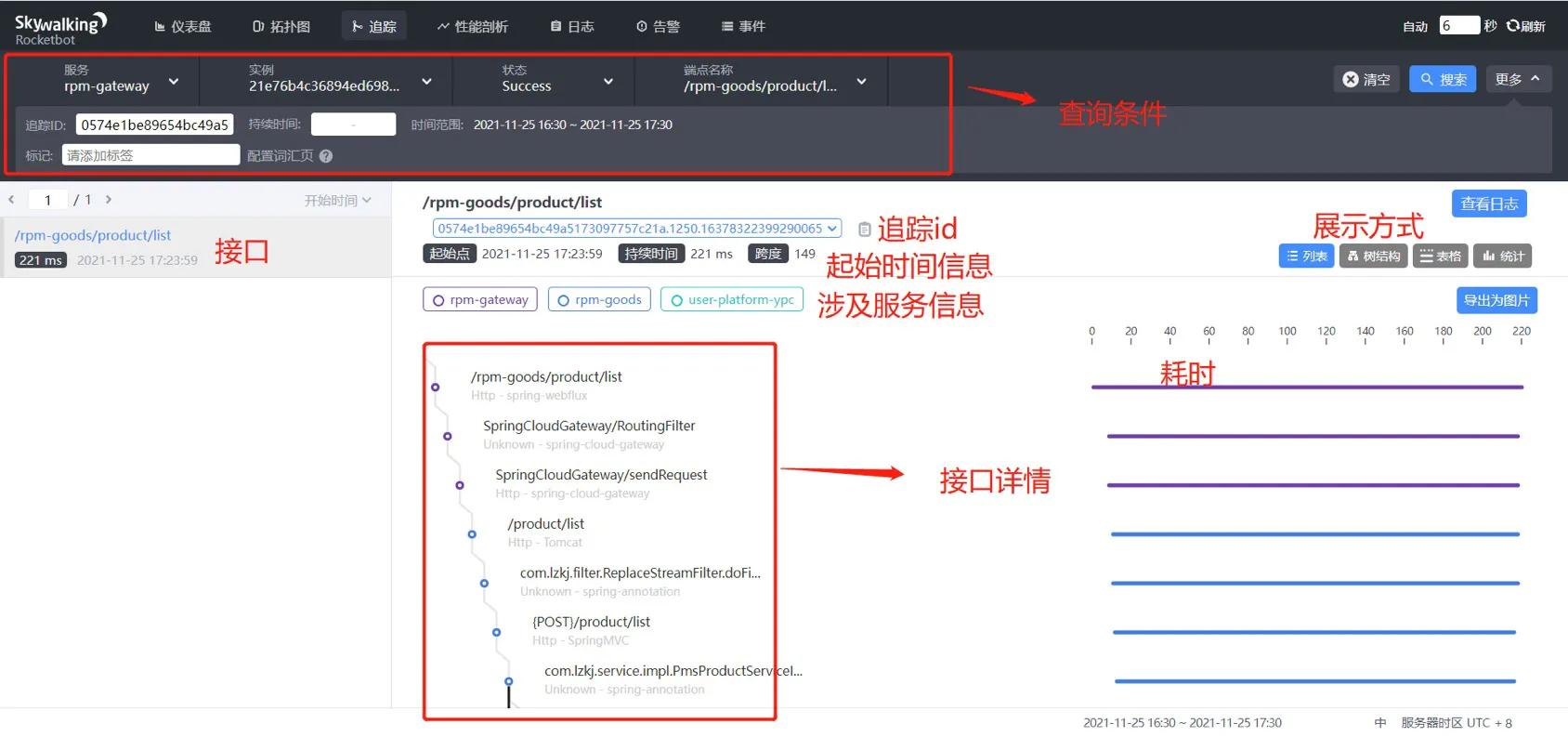Click the sendRequest span node circle
Screen dimensions: 1568x737
click(x=459, y=485)
